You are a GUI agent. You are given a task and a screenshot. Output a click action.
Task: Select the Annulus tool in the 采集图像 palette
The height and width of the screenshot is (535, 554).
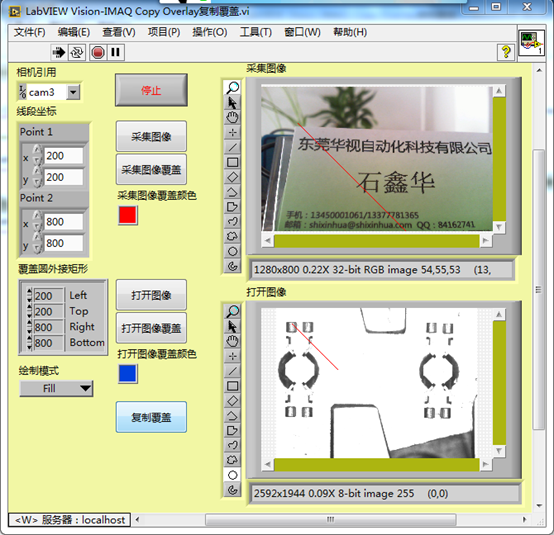coord(232,266)
